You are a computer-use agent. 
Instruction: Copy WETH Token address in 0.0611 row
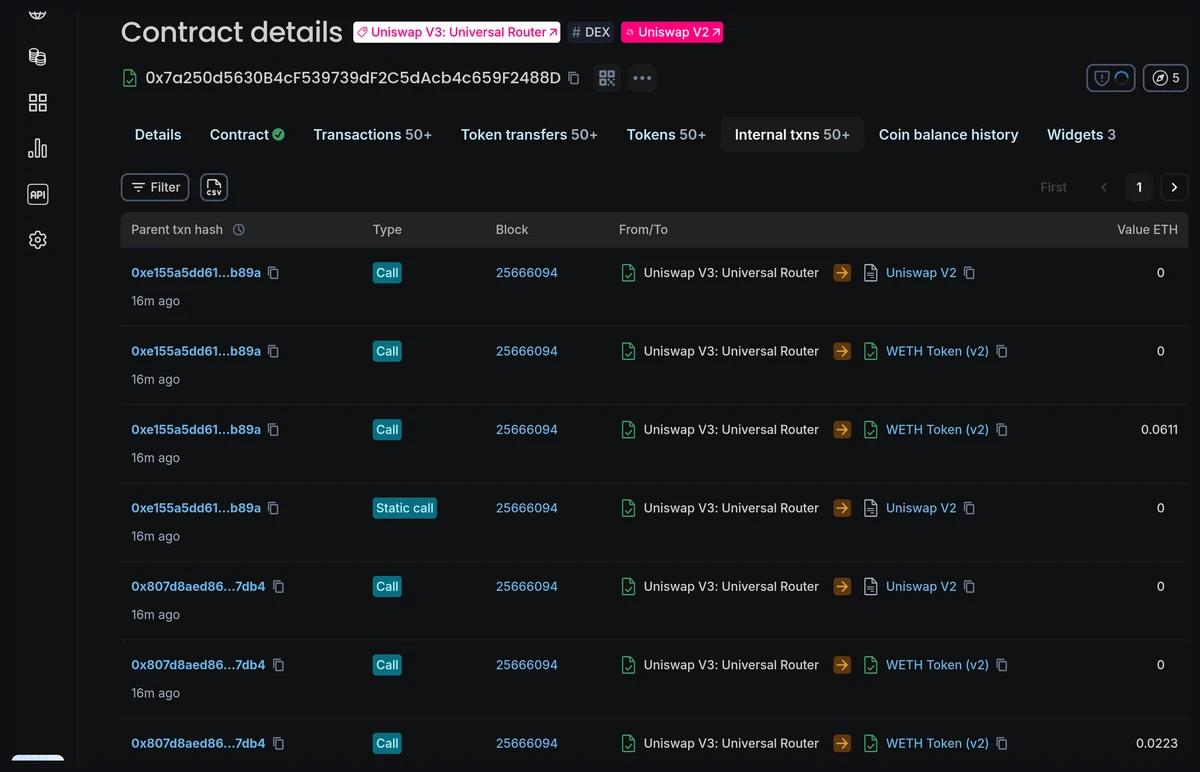coord(1002,430)
